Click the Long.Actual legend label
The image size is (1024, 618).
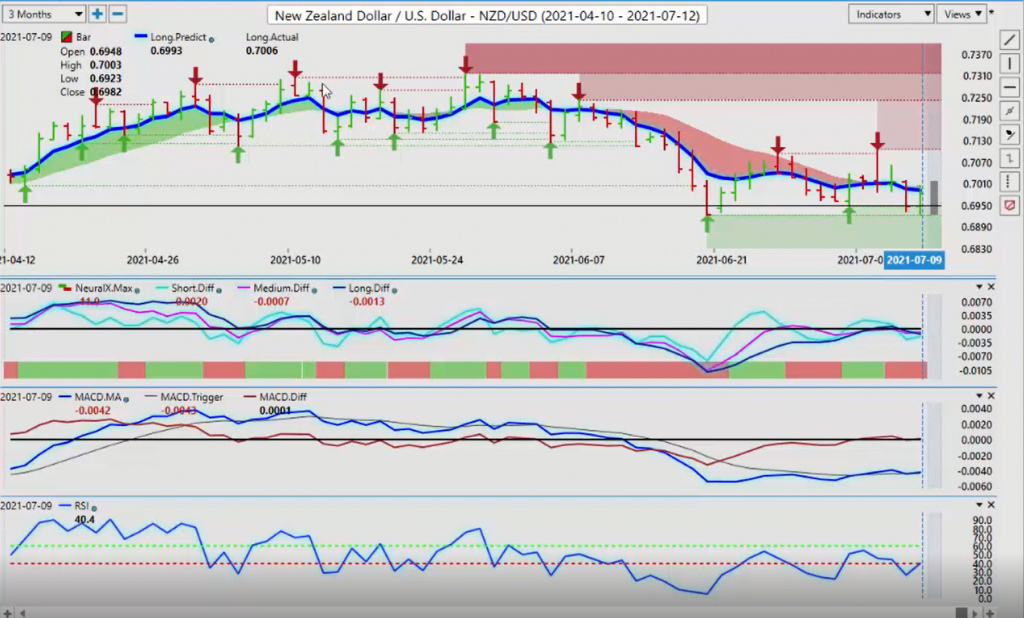click(x=272, y=37)
